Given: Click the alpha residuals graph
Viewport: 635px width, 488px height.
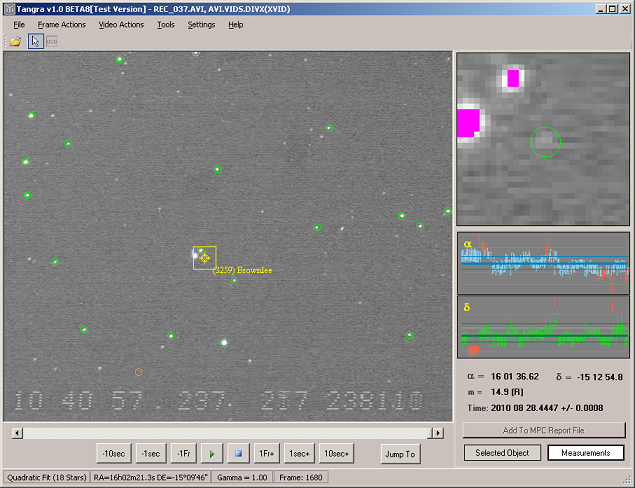Looking at the screenshot, I should [x=543, y=263].
